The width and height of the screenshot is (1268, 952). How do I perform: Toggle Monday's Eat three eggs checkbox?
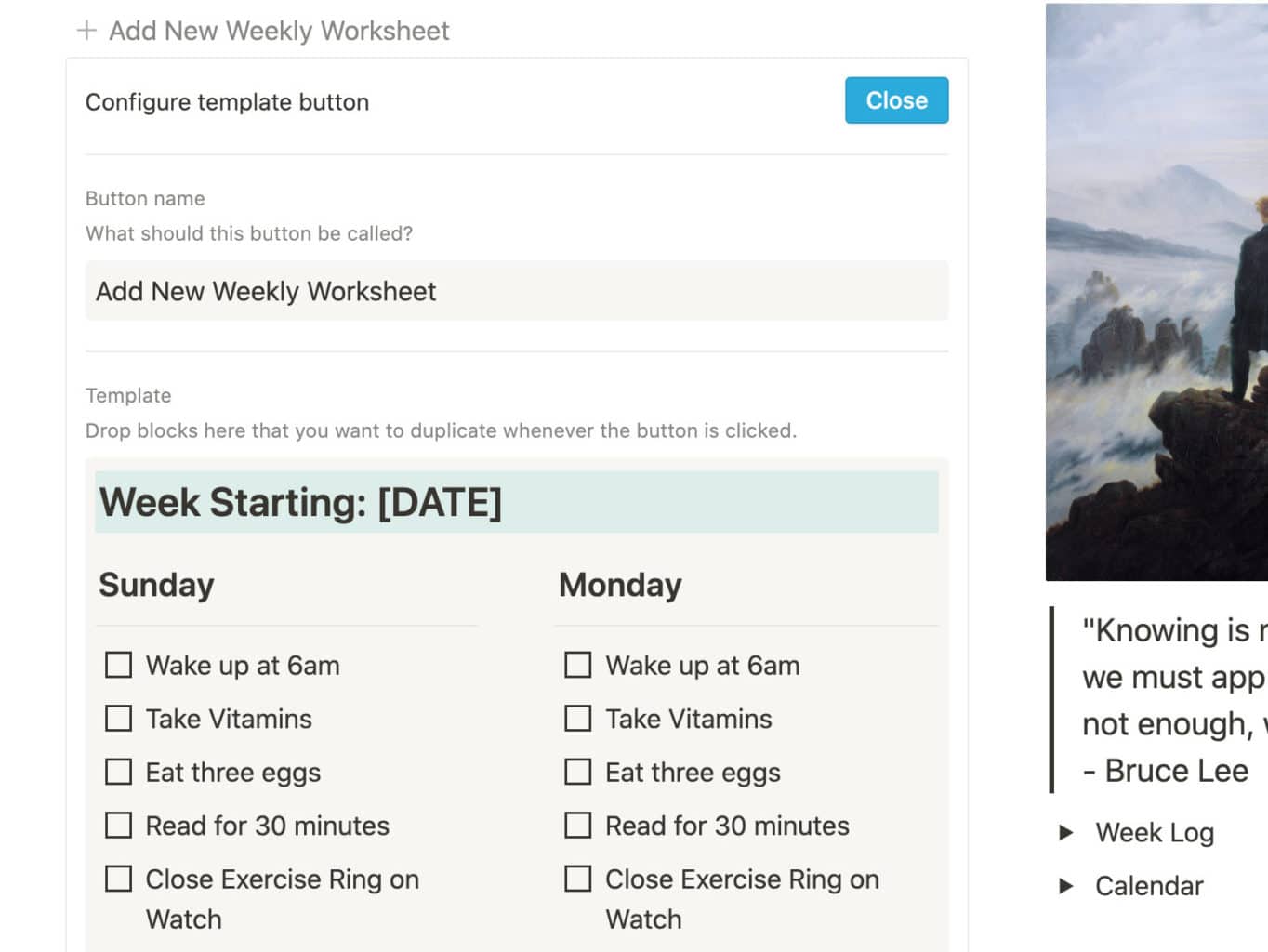(x=578, y=772)
